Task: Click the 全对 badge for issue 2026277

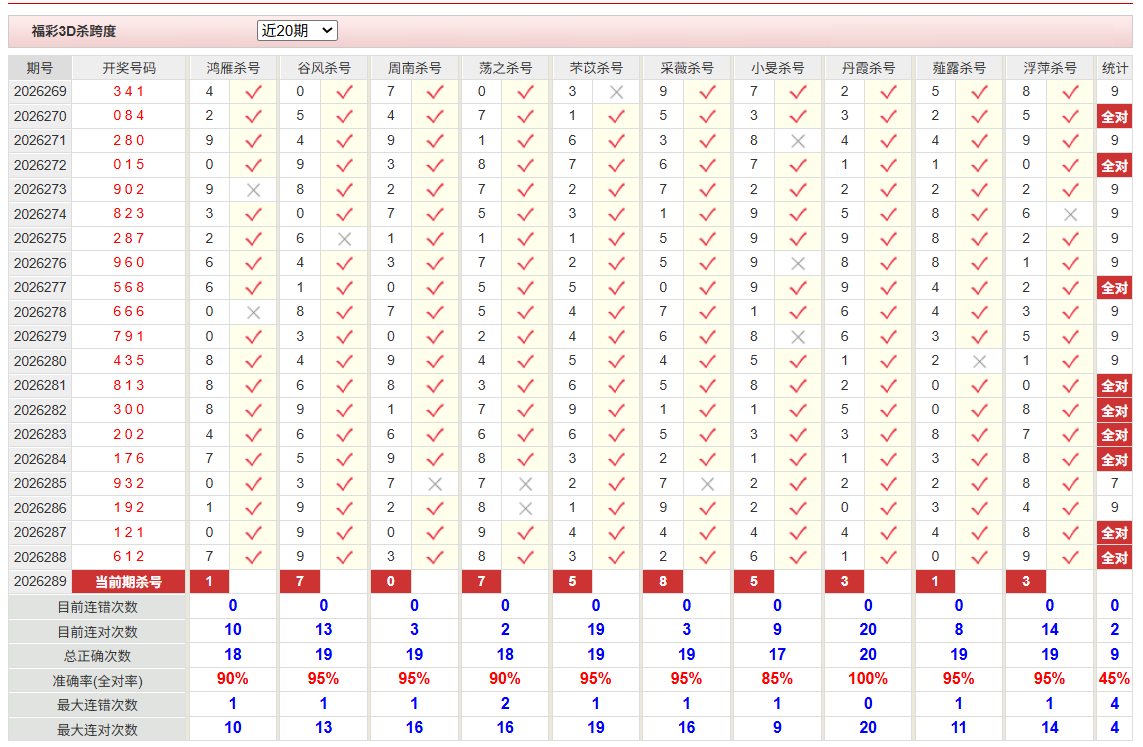Action: [1115, 288]
